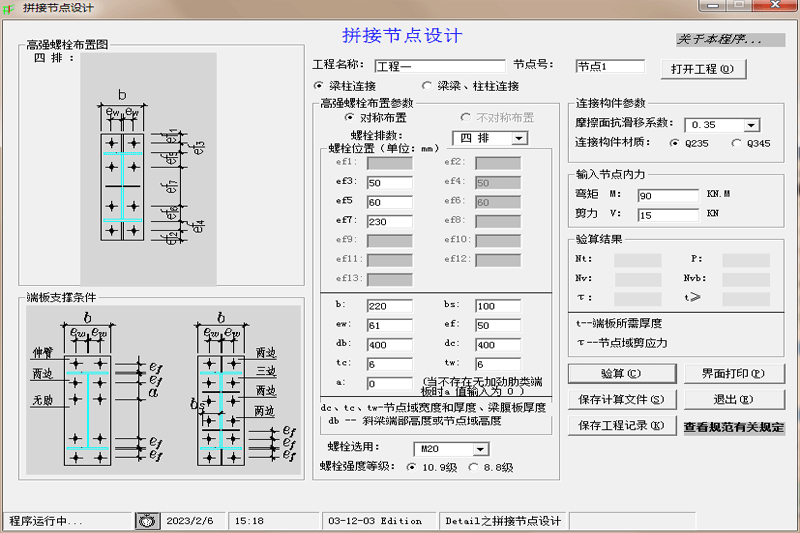This screenshot has width=800, height=533.
Task: Click ef input field next to ew
Action: (x=498, y=325)
